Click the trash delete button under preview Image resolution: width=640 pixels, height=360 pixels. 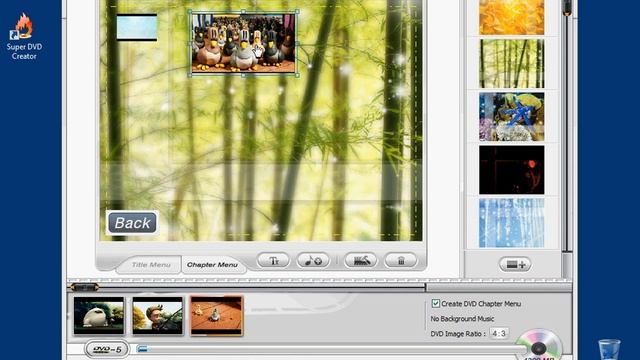(401, 260)
